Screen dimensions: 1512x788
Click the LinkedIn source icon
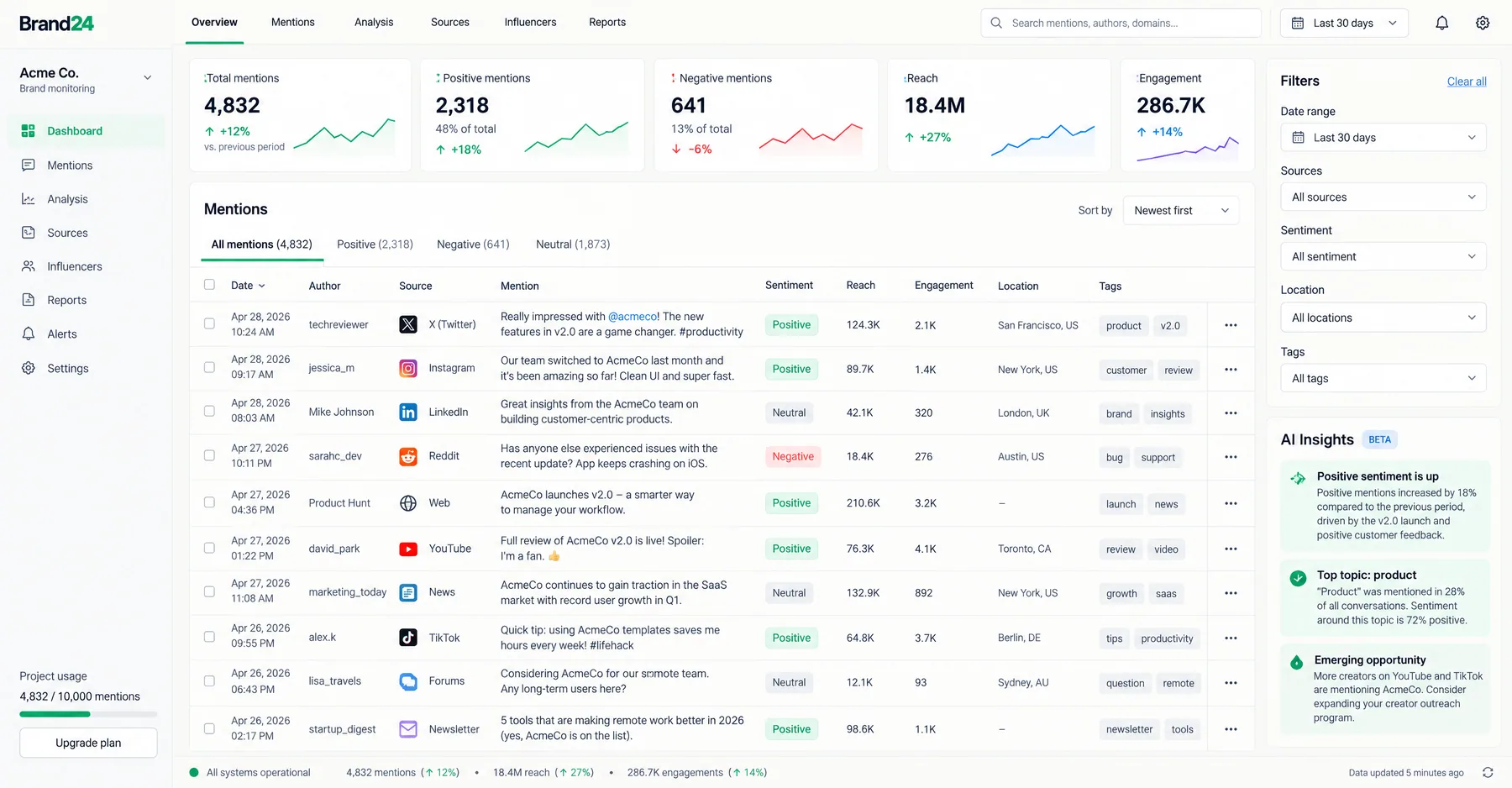tap(408, 412)
